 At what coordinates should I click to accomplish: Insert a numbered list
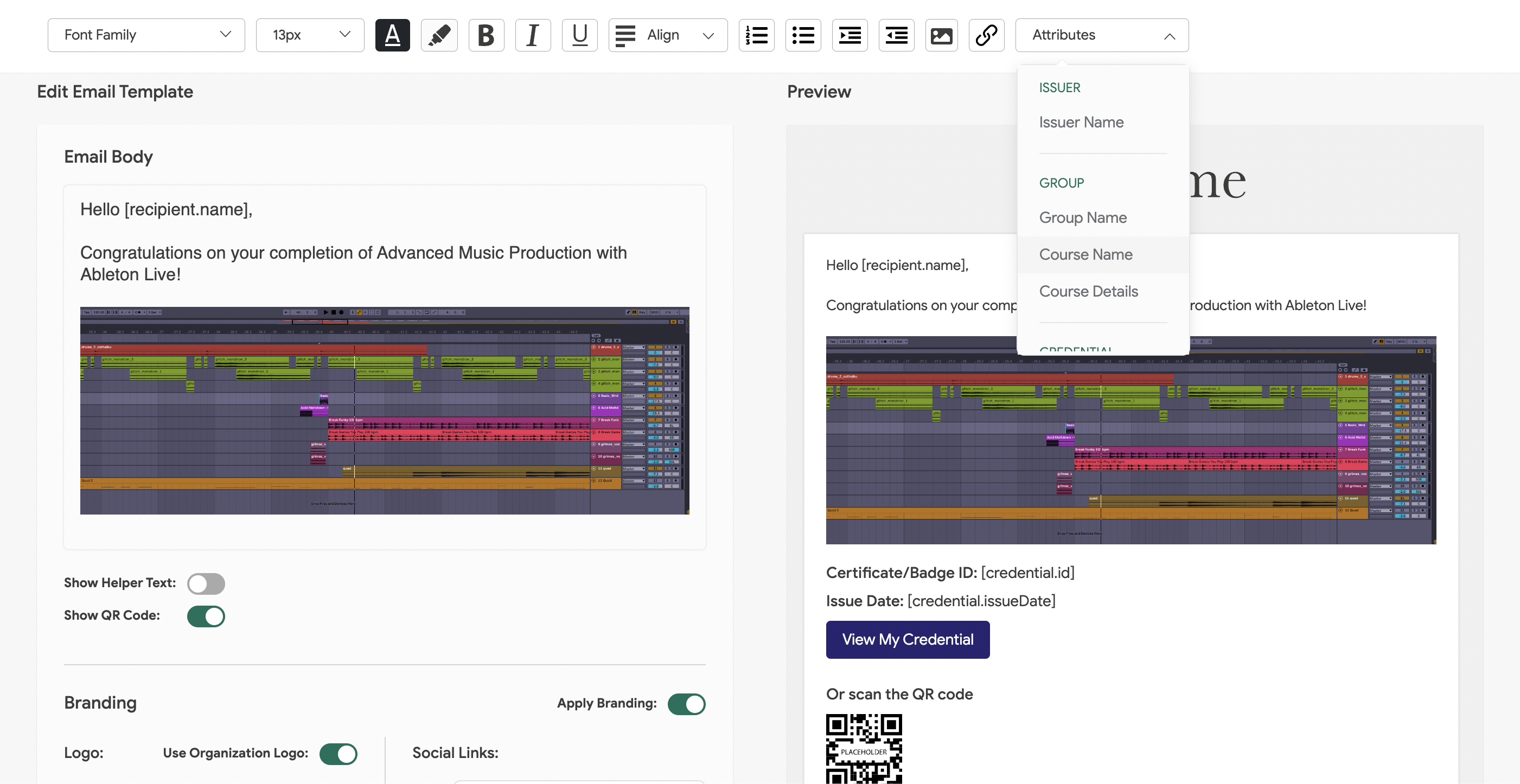(756, 35)
